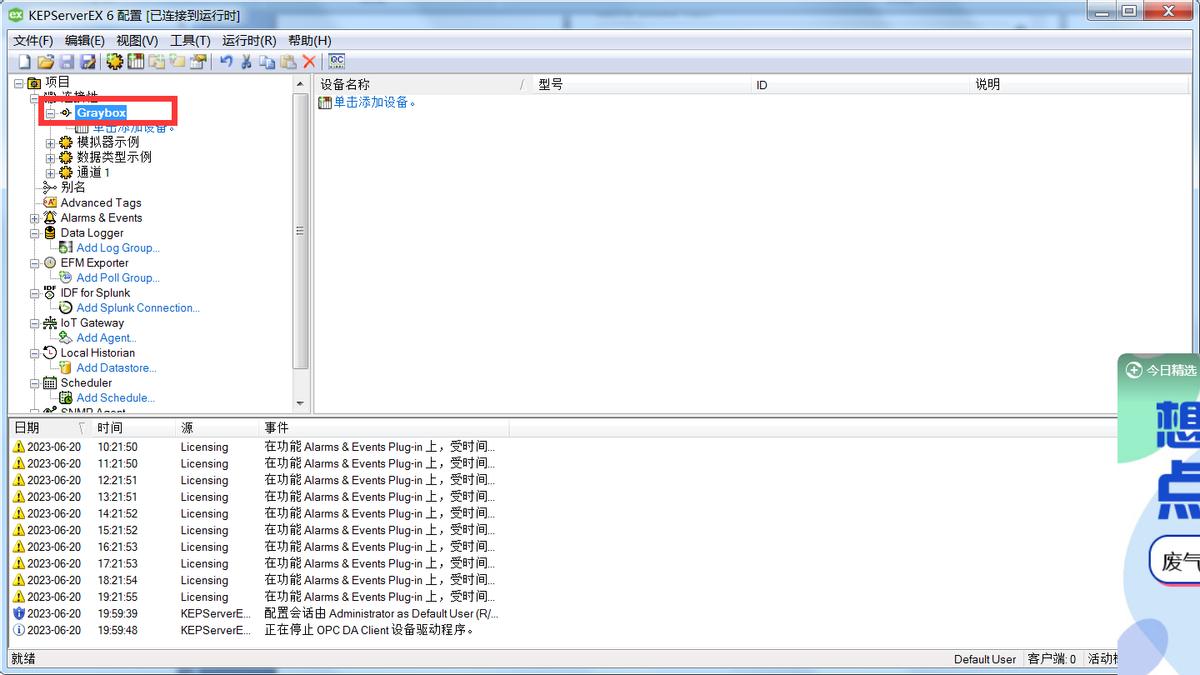
Task: Click the Add Splunk Connection link
Action: tap(137, 307)
